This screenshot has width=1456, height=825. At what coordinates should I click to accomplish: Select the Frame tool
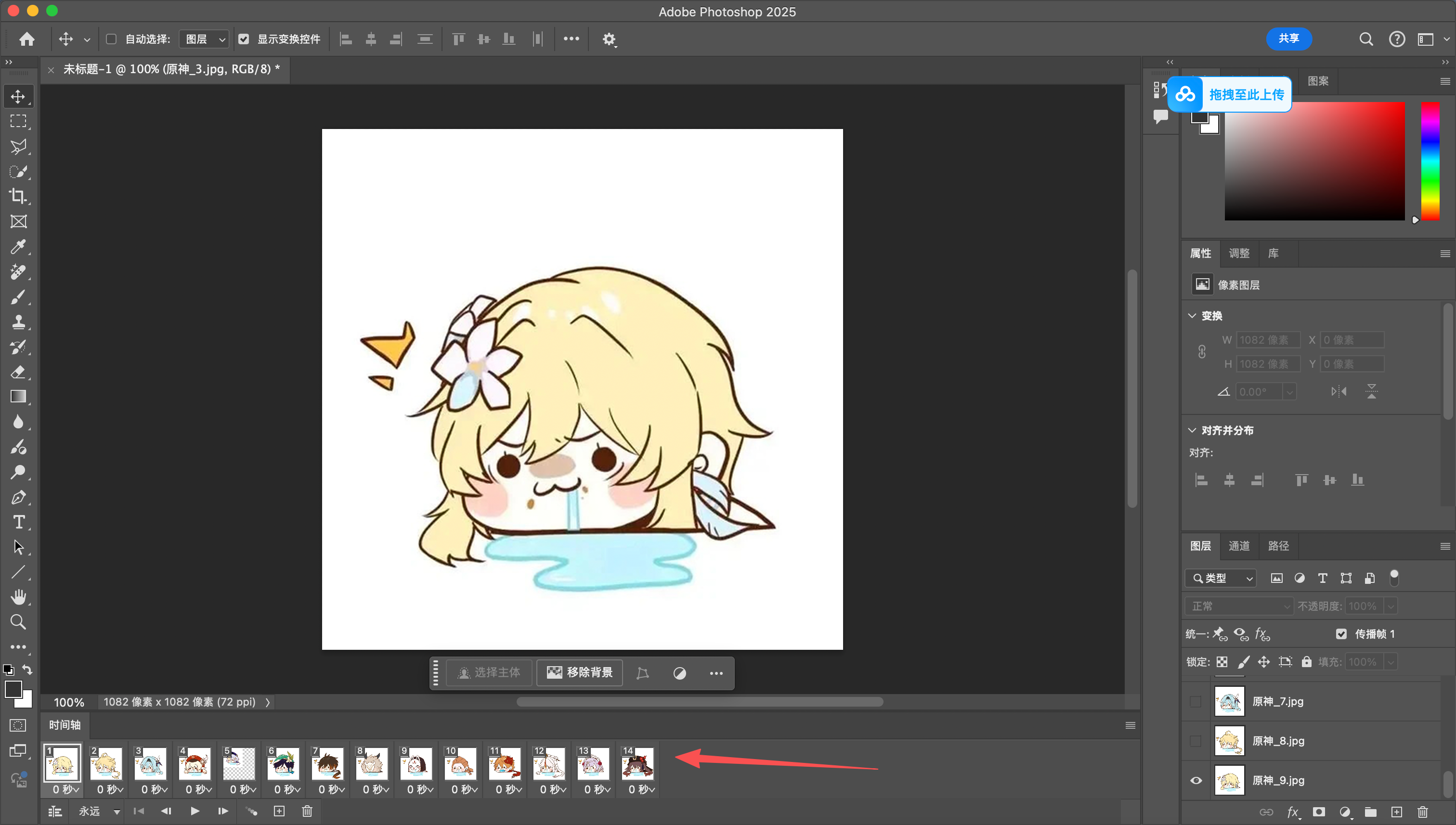(18, 221)
